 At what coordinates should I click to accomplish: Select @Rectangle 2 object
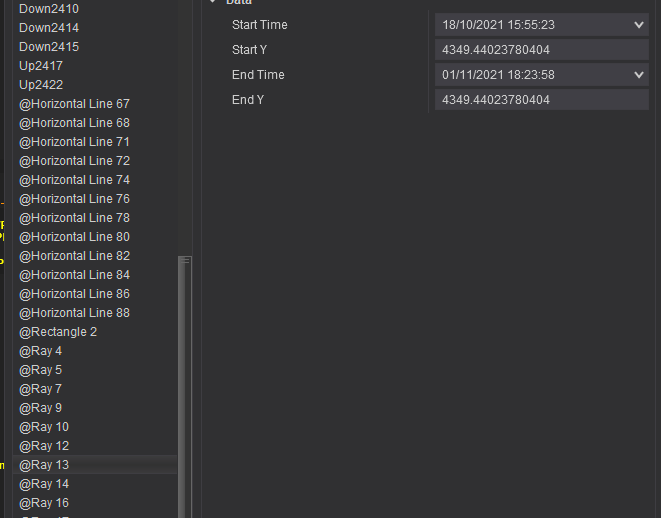click(x=58, y=332)
